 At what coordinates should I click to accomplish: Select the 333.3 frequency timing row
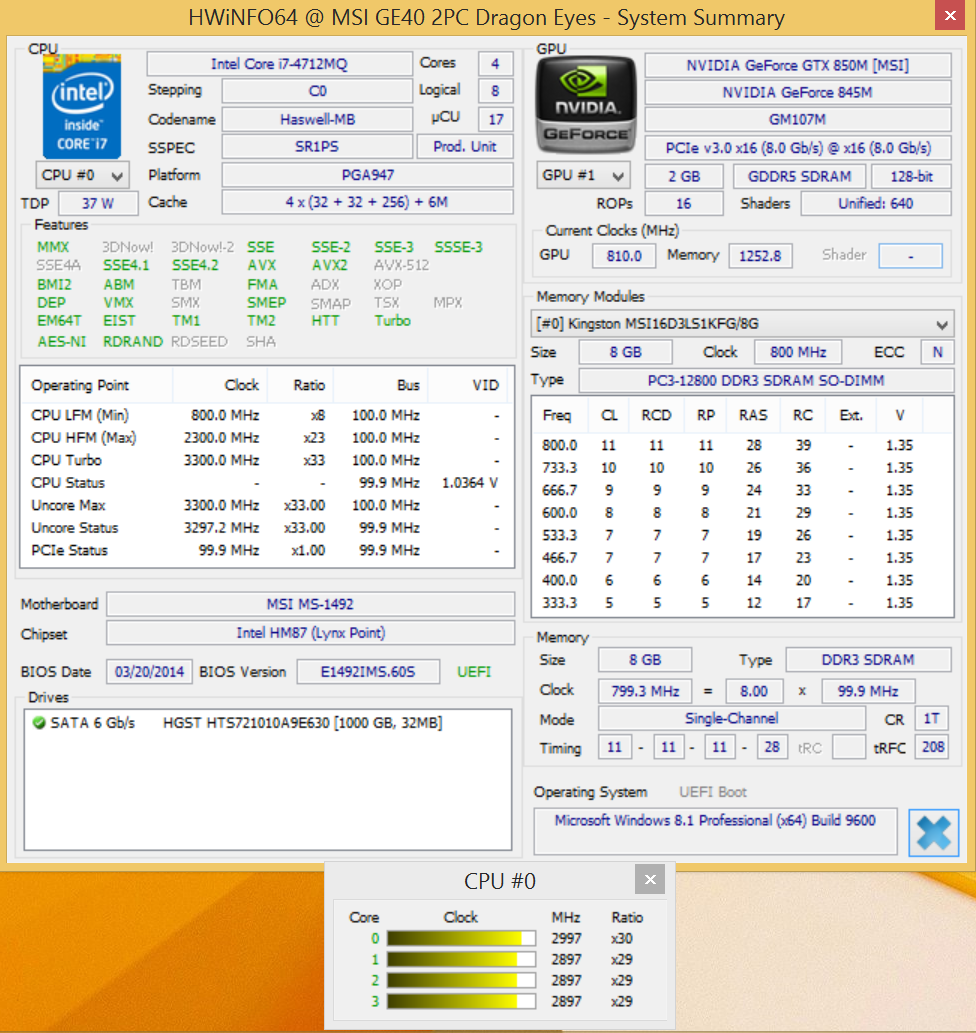pos(742,603)
